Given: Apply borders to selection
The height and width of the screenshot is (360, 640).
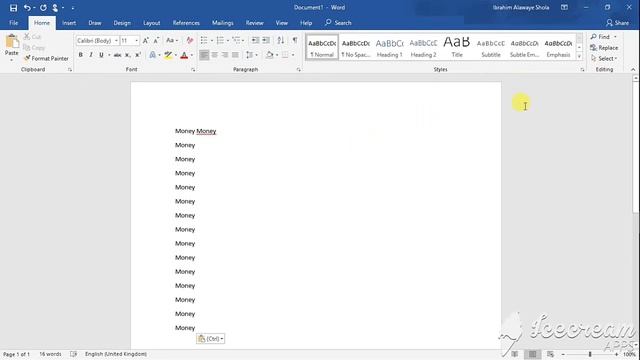Looking at the screenshot, I should click(x=285, y=55).
